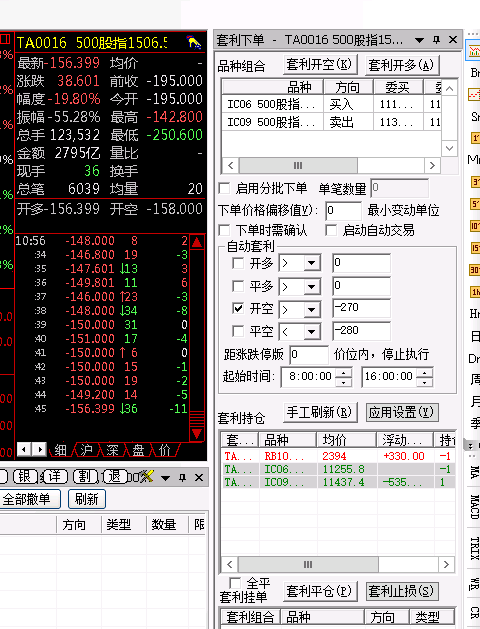Pin the lower order panel with pushpin icon

click(182, 477)
